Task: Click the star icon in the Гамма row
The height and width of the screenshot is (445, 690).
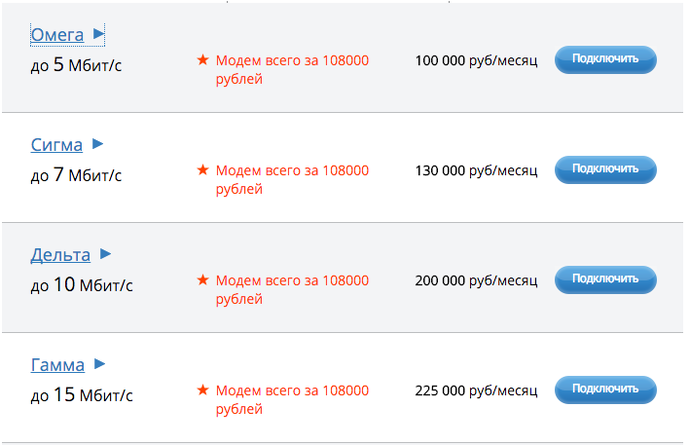Action: point(203,391)
